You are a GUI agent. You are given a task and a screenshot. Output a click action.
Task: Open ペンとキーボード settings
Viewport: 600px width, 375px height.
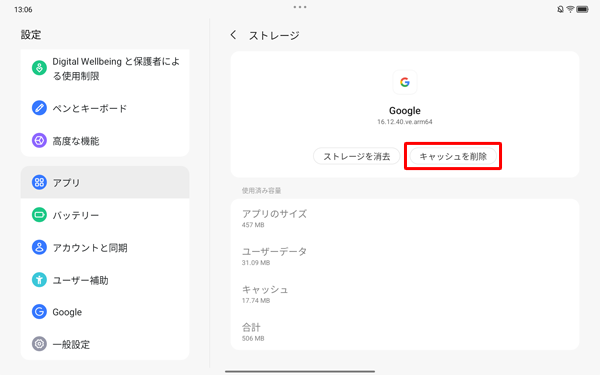coord(105,108)
